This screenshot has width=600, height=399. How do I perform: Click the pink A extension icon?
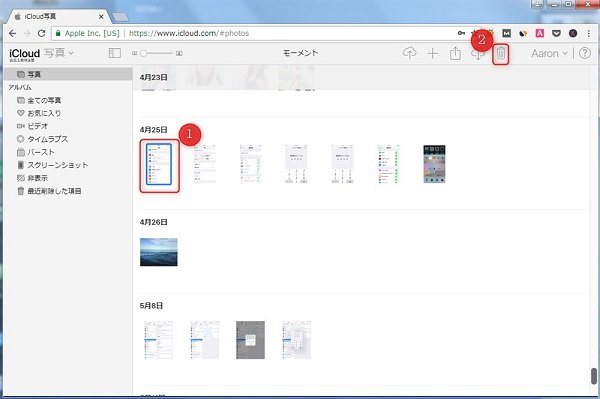[540, 33]
